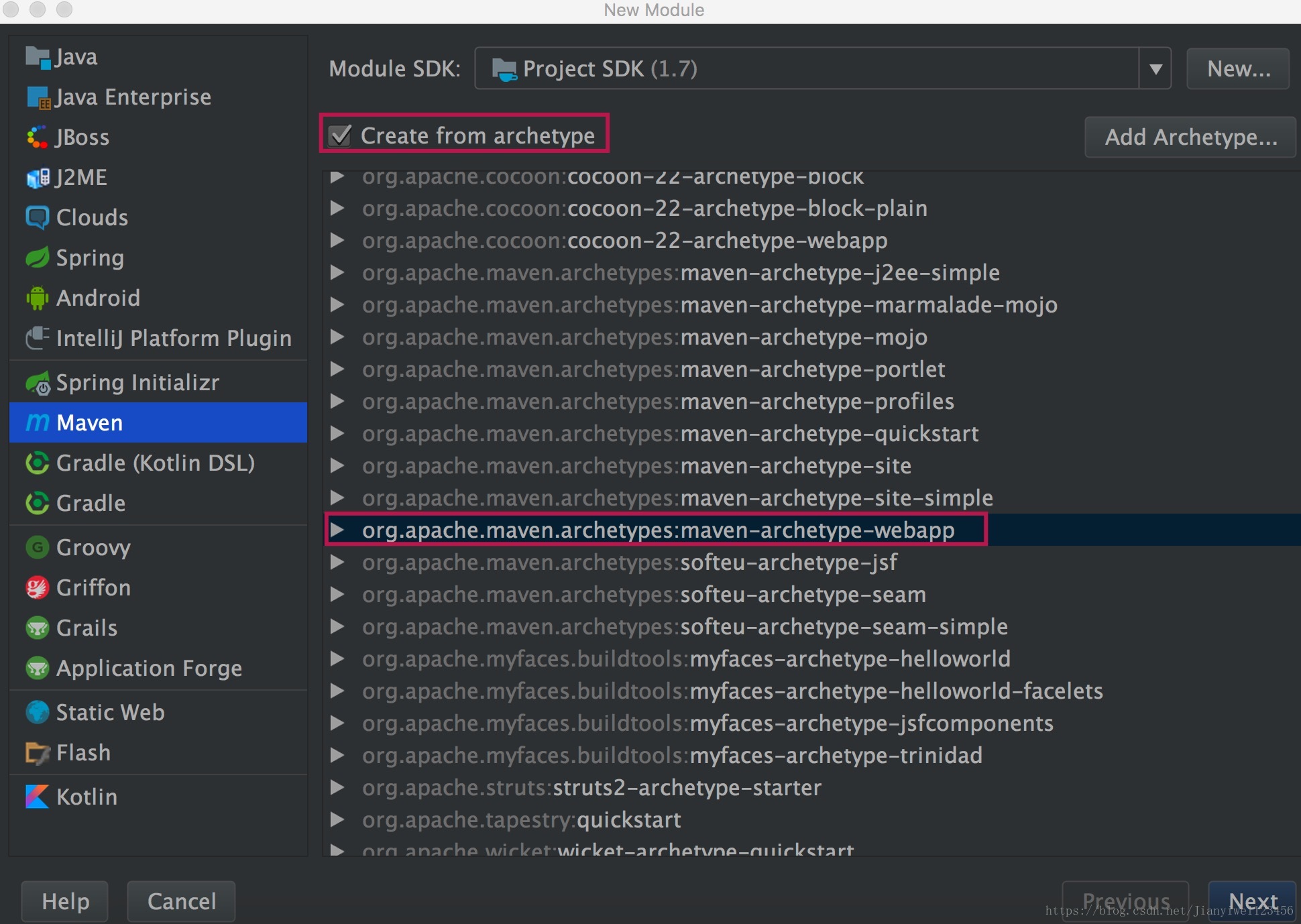Select Spring Initializr module type
The image size is (1301, 924).
pos(158,383)
